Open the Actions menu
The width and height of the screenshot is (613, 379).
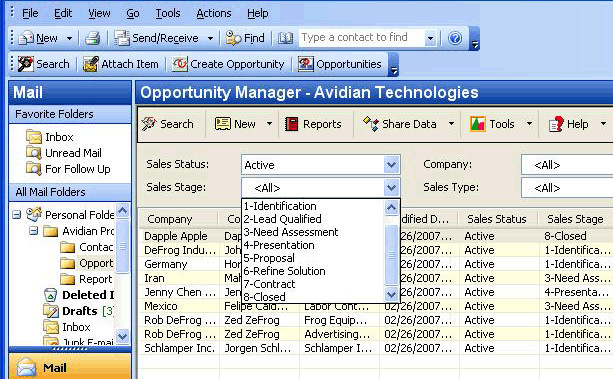(213, 13)
